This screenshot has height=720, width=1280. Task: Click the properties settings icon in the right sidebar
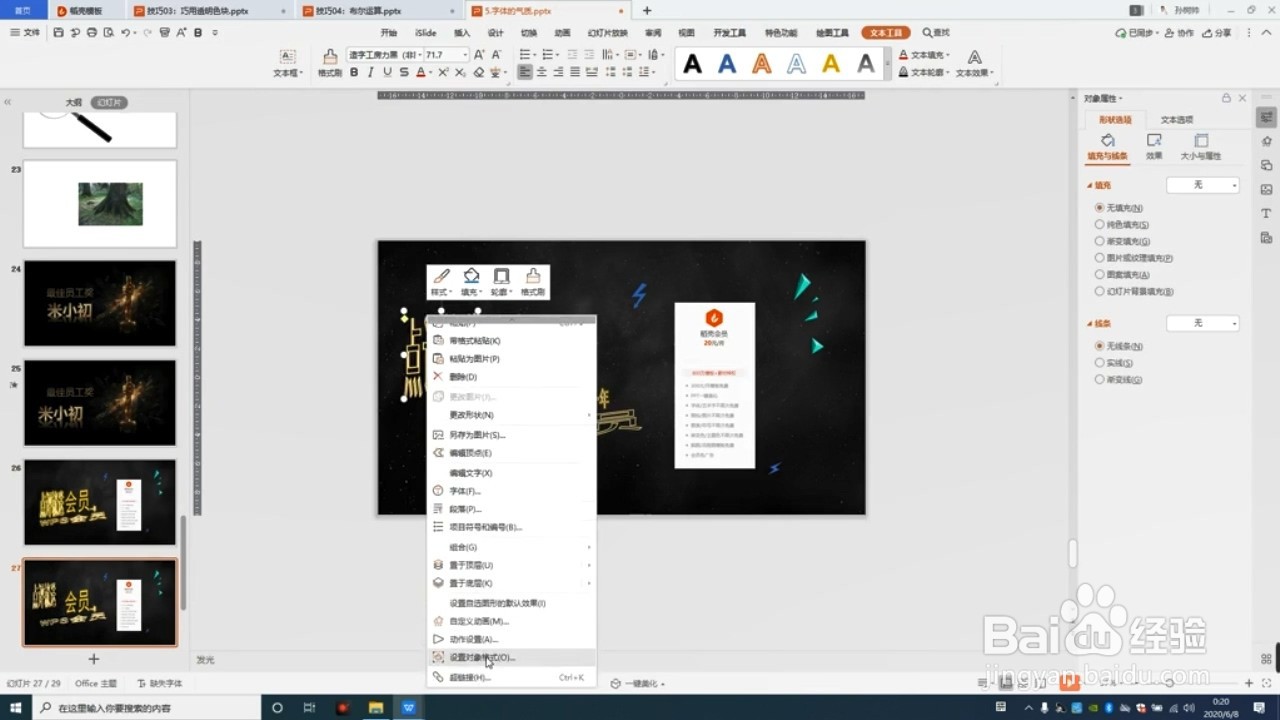(1267, 117)
